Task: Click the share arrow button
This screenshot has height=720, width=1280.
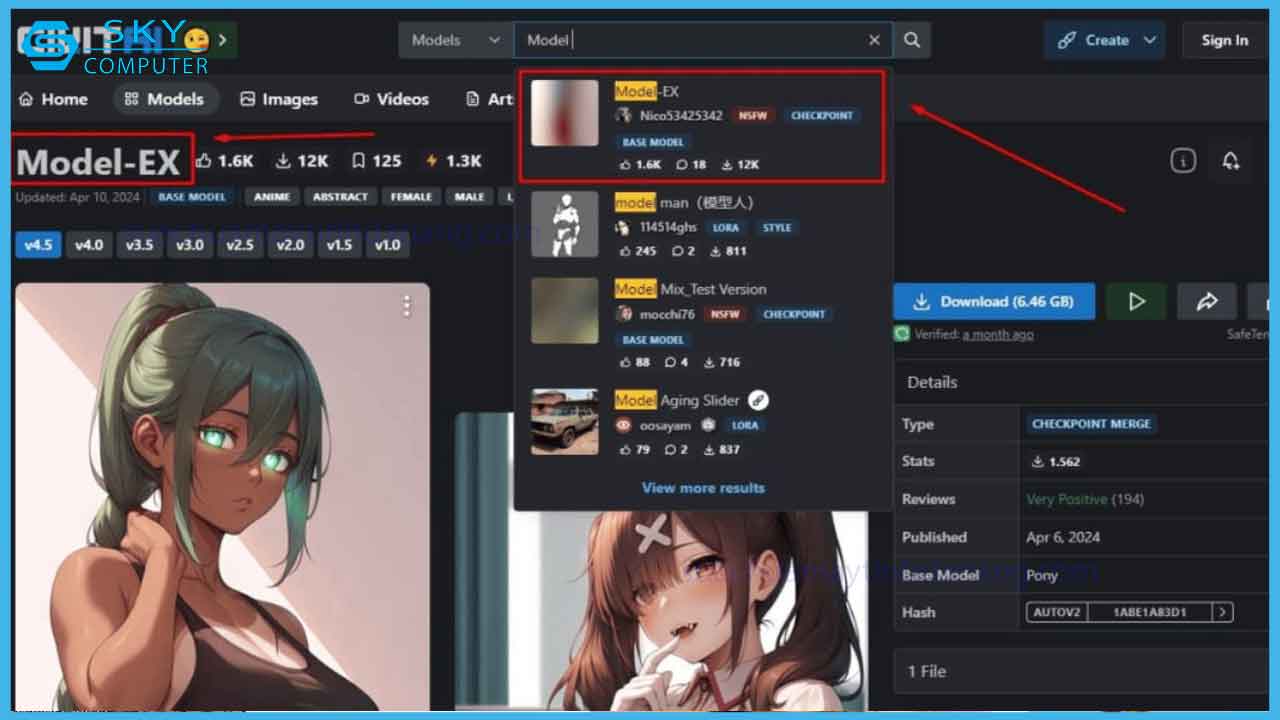Action: pos(1207,301)
